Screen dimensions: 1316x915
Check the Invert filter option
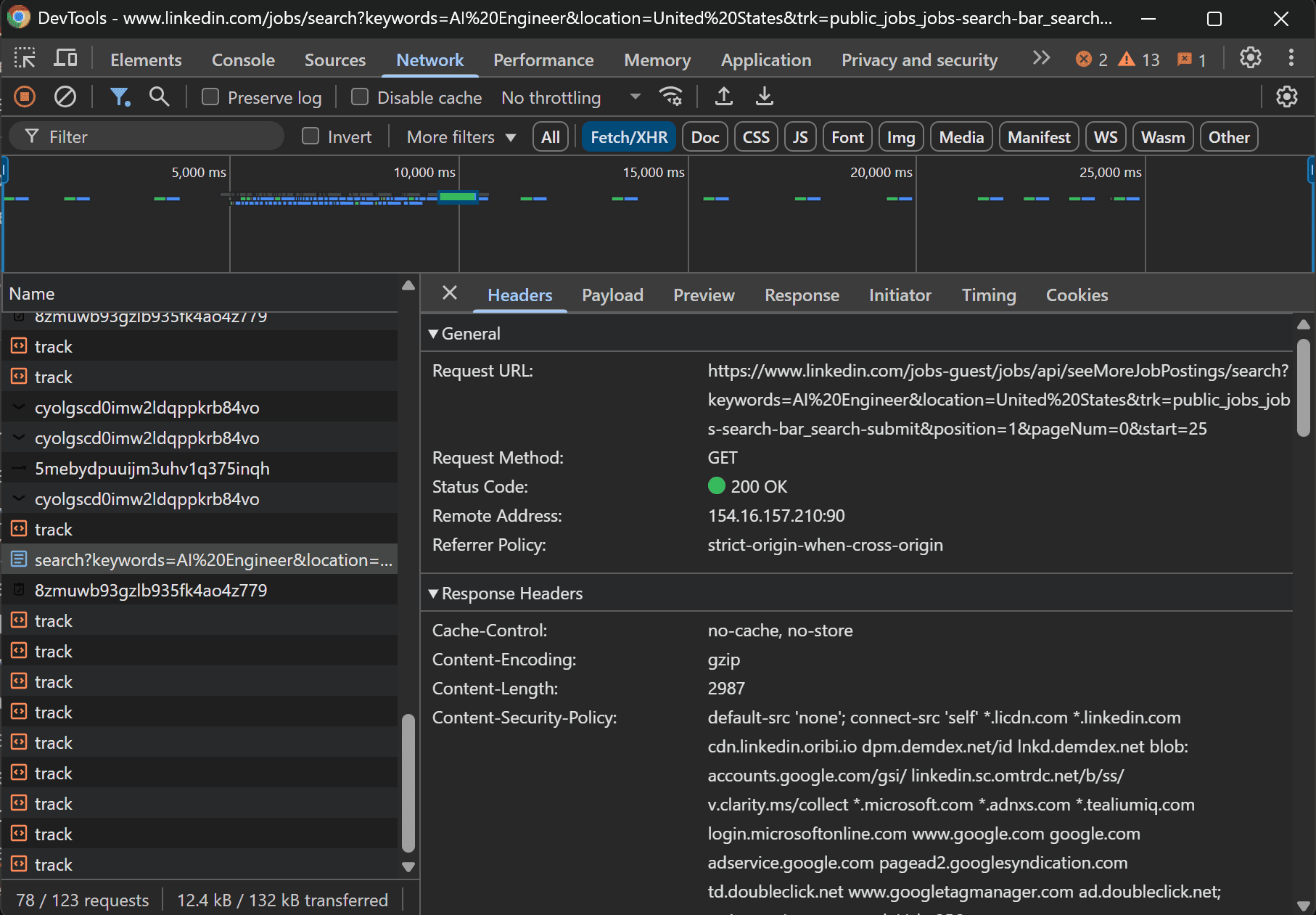[x=311, y=136]
